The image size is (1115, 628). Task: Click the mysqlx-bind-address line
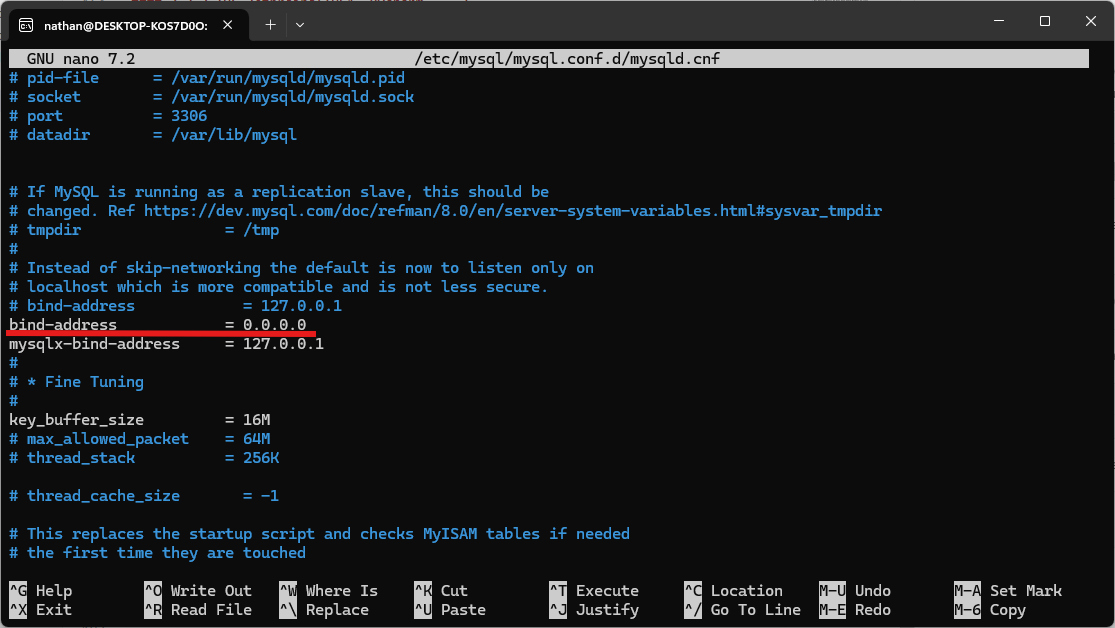[x=95, y=344]
